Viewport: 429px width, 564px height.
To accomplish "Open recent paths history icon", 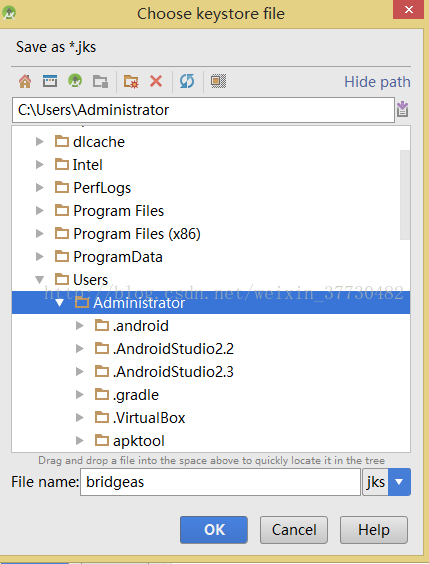I will [402, 109].
